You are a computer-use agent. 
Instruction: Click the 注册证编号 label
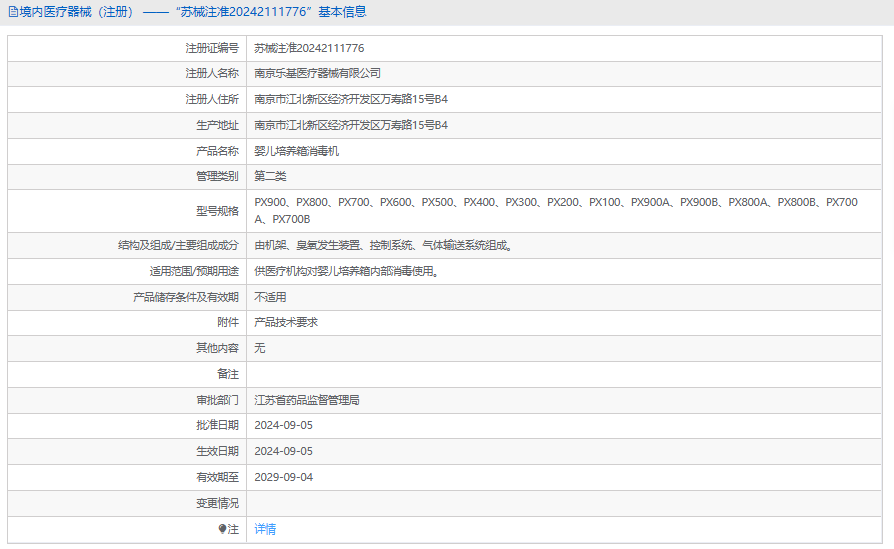[212, 48]
